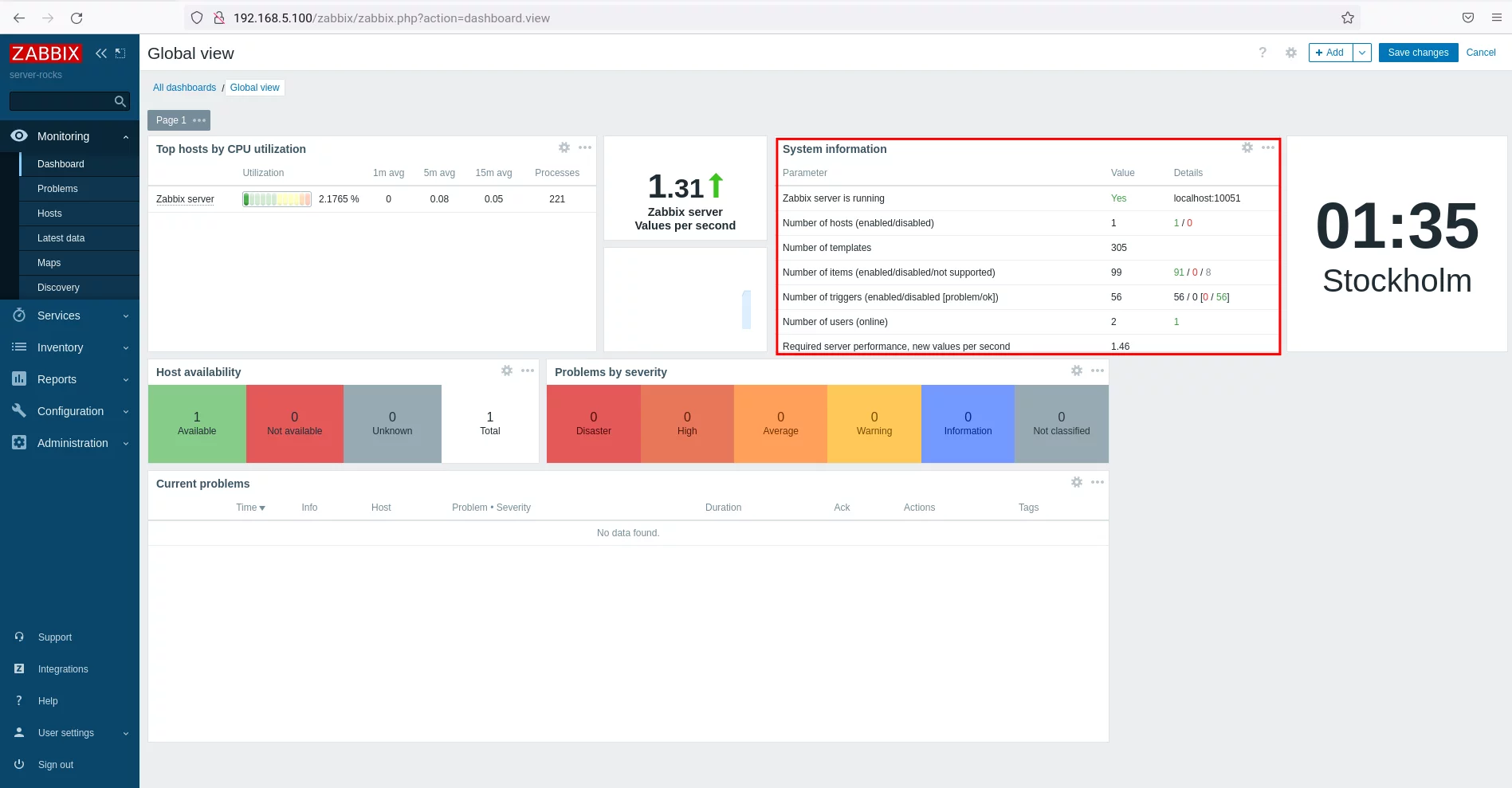1512x788 pixels.
Task: Click the Add widget button
Action: [1330, 53]
